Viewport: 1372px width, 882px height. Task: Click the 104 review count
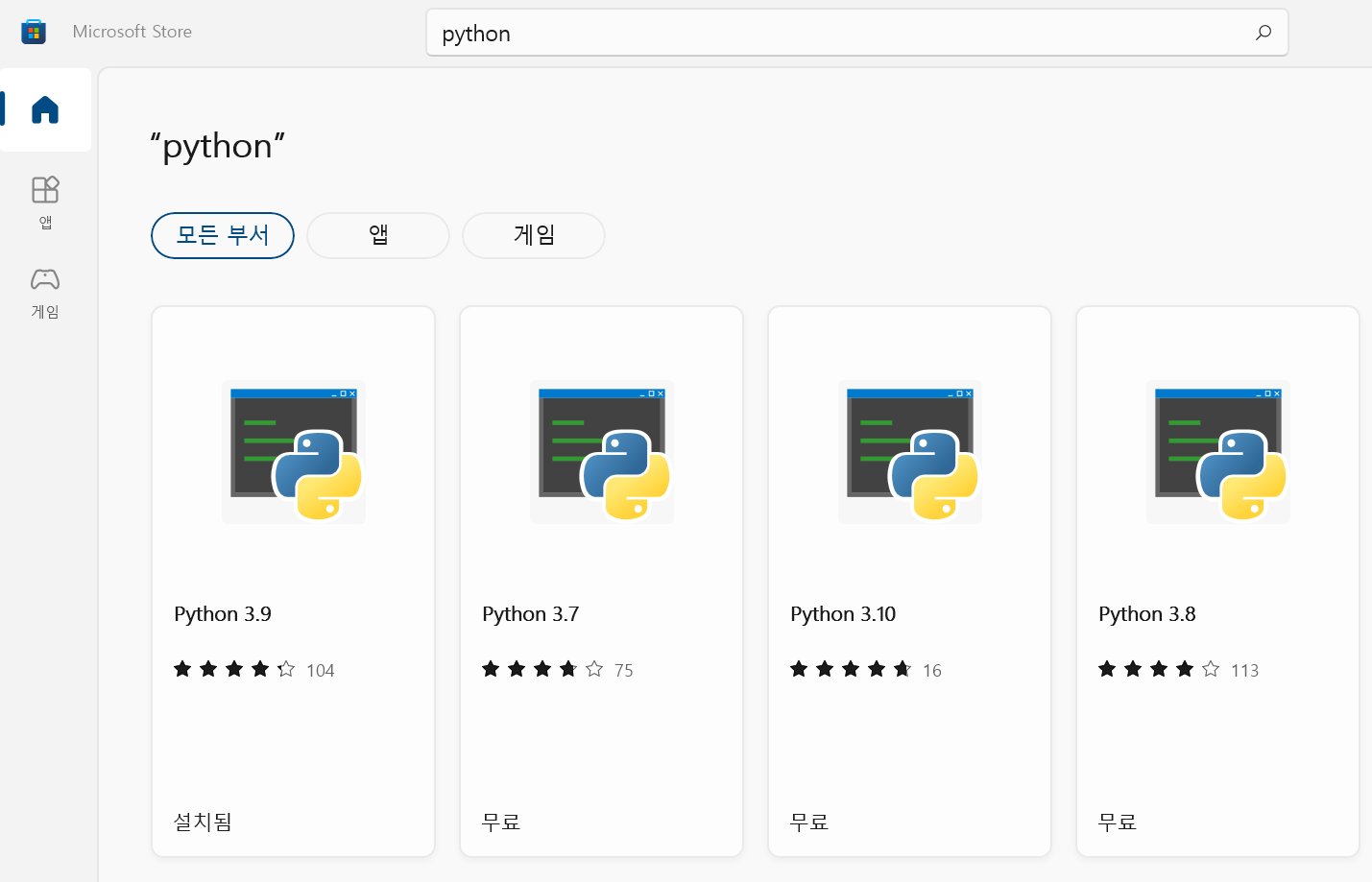tap(321, 670)
